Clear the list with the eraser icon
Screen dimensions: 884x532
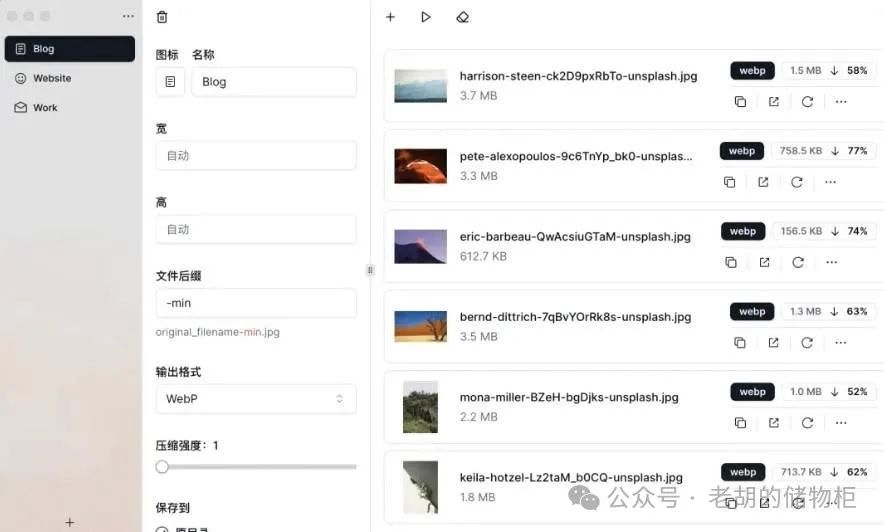pos(462,17)
